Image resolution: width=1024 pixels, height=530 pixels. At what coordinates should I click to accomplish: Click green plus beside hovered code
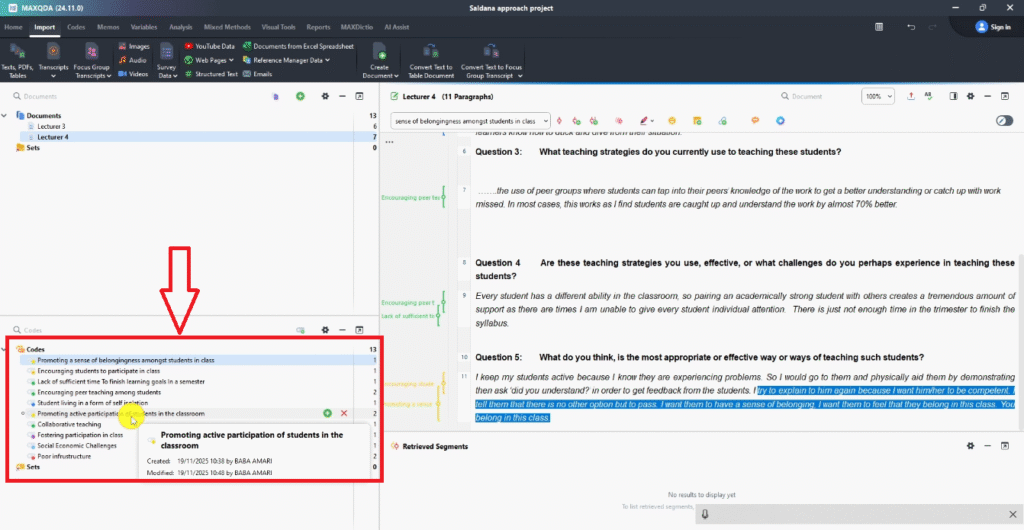[x=328, y=413]
